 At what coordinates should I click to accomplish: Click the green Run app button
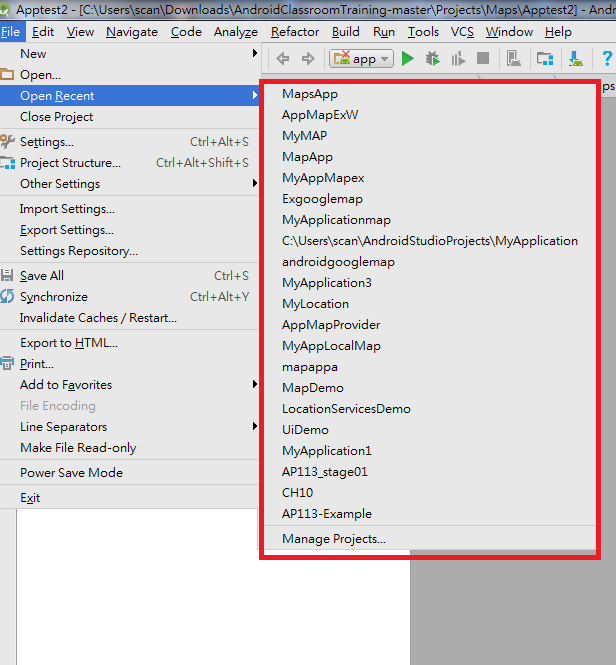pyautogui.click(x=408, y=59)
